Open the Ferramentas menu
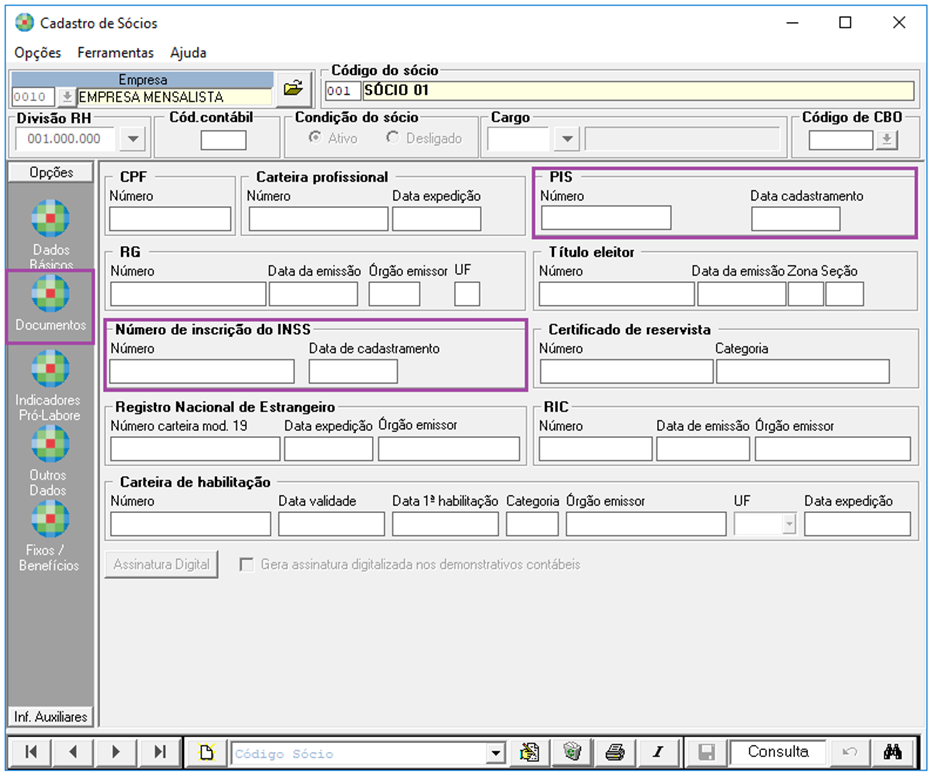 115,52
